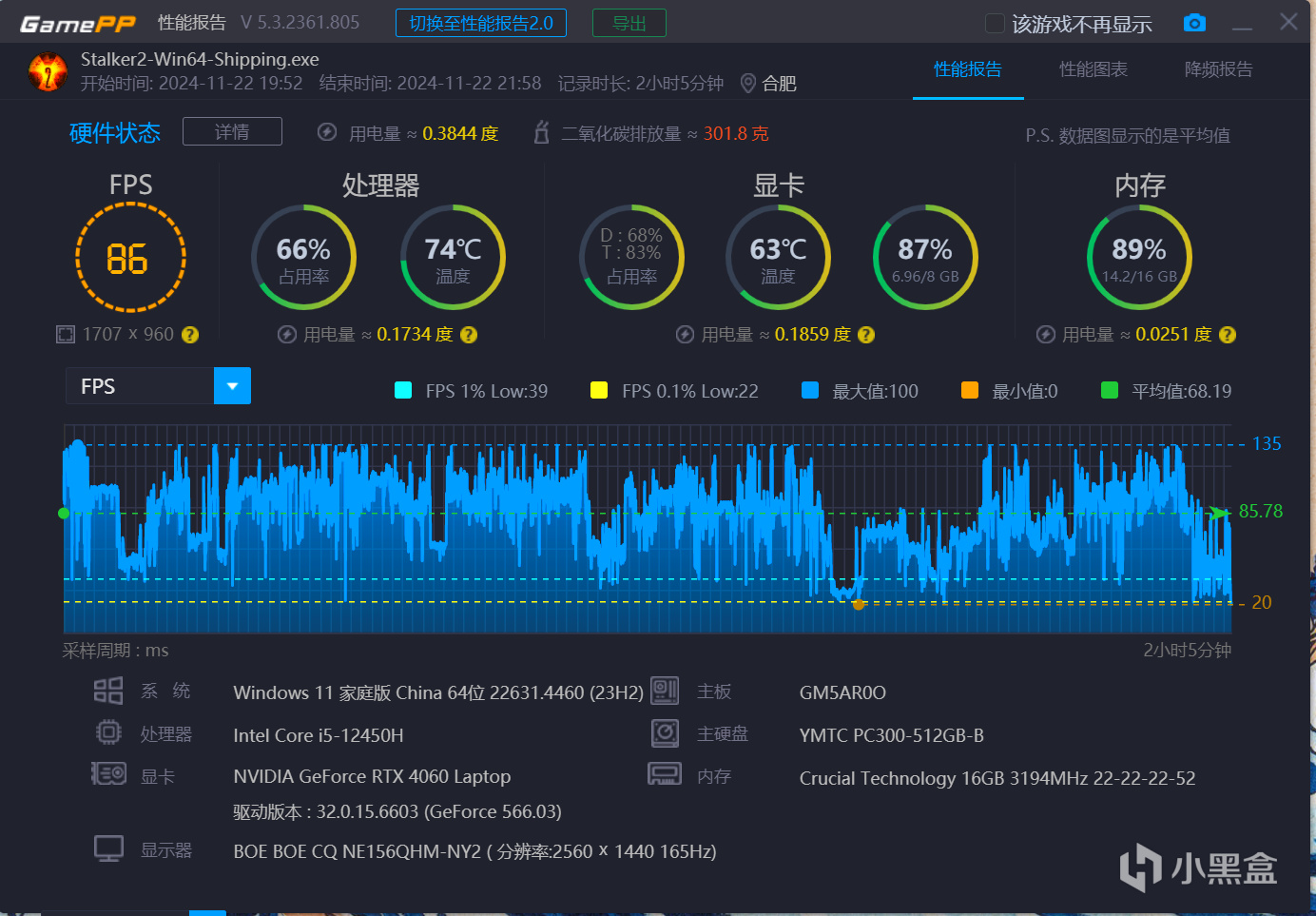The width and height of the screenshot is (1316, 916).
Task: Click the memory power usage icon
Action: [x=1045, y=335]
